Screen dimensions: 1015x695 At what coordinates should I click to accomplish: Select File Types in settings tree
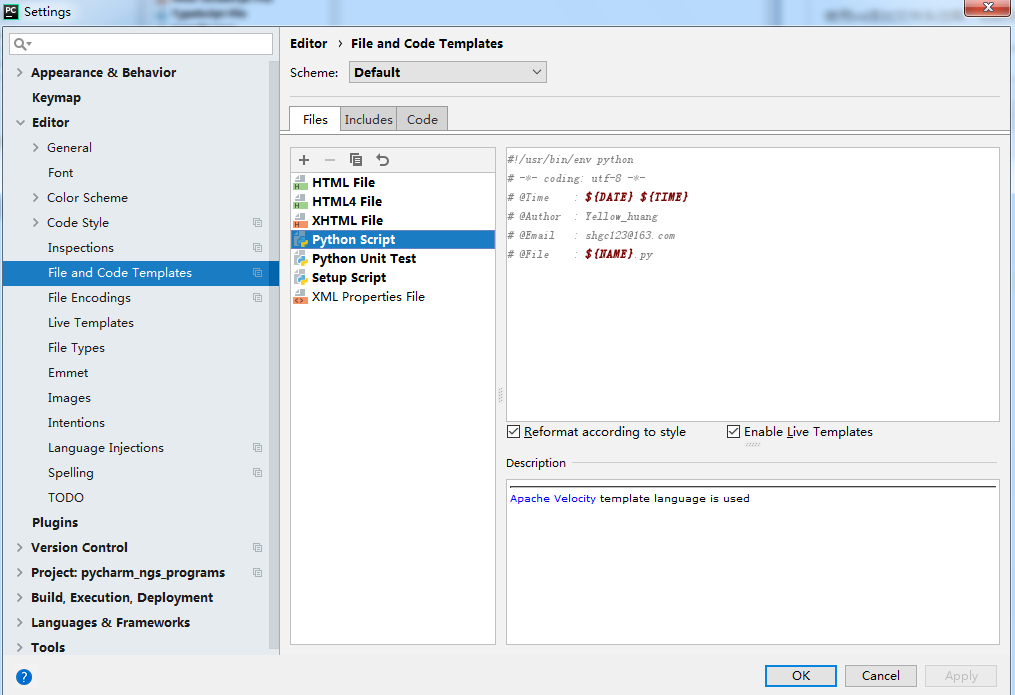click(76, 348)
